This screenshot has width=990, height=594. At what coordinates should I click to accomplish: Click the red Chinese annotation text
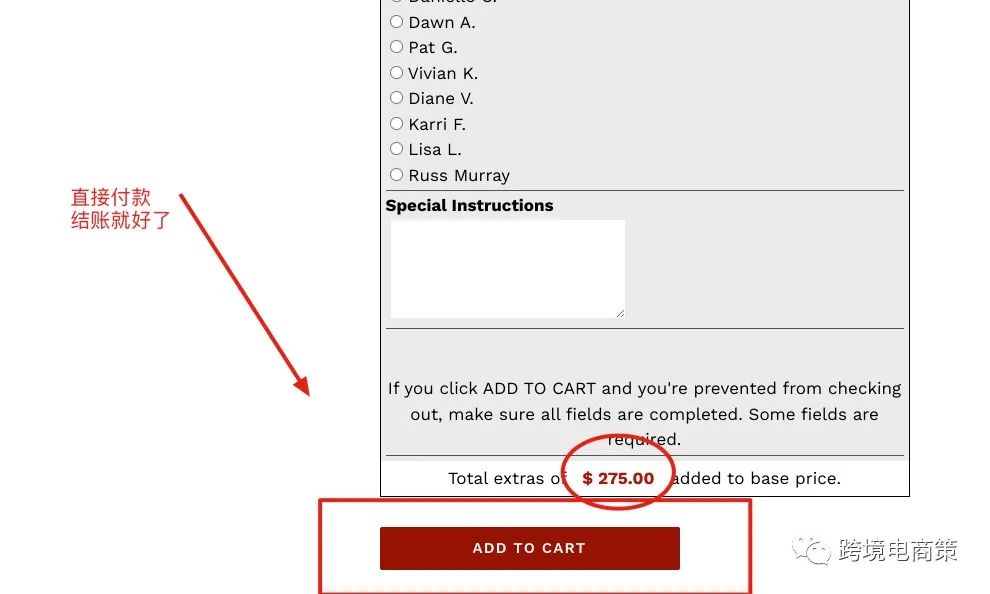[120, 209]
